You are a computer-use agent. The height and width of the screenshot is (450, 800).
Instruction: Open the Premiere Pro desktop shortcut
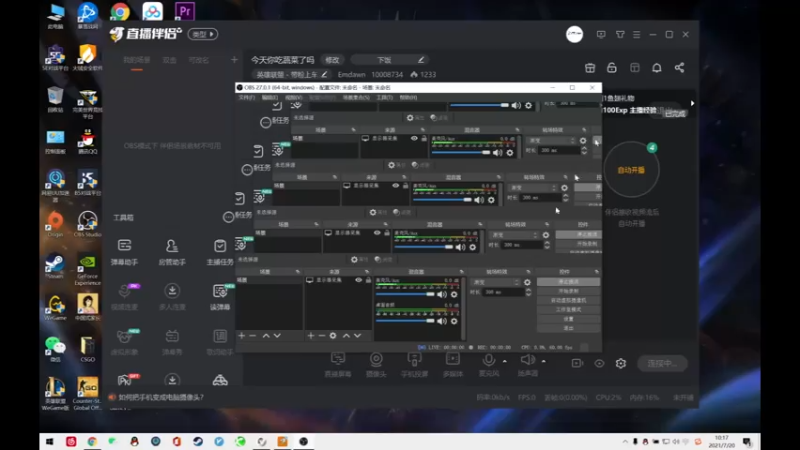(185, 11)
